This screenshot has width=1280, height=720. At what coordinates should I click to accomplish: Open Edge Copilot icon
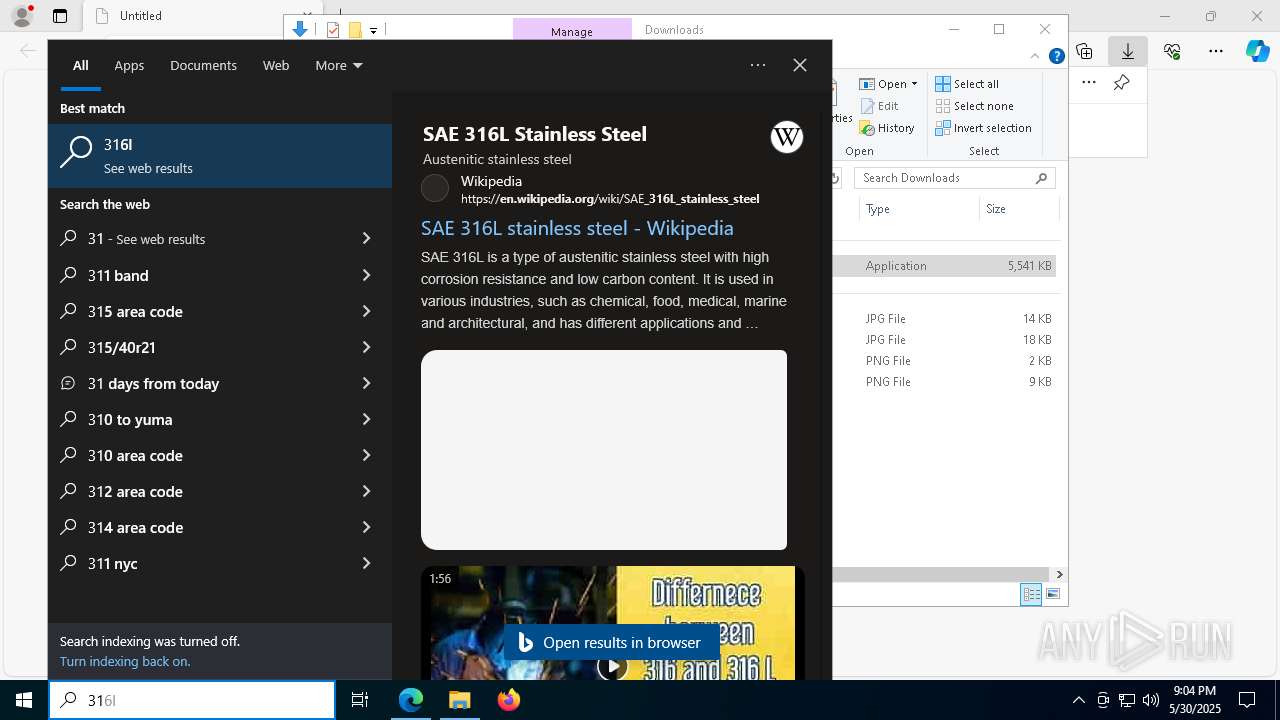coord(1257,51)
